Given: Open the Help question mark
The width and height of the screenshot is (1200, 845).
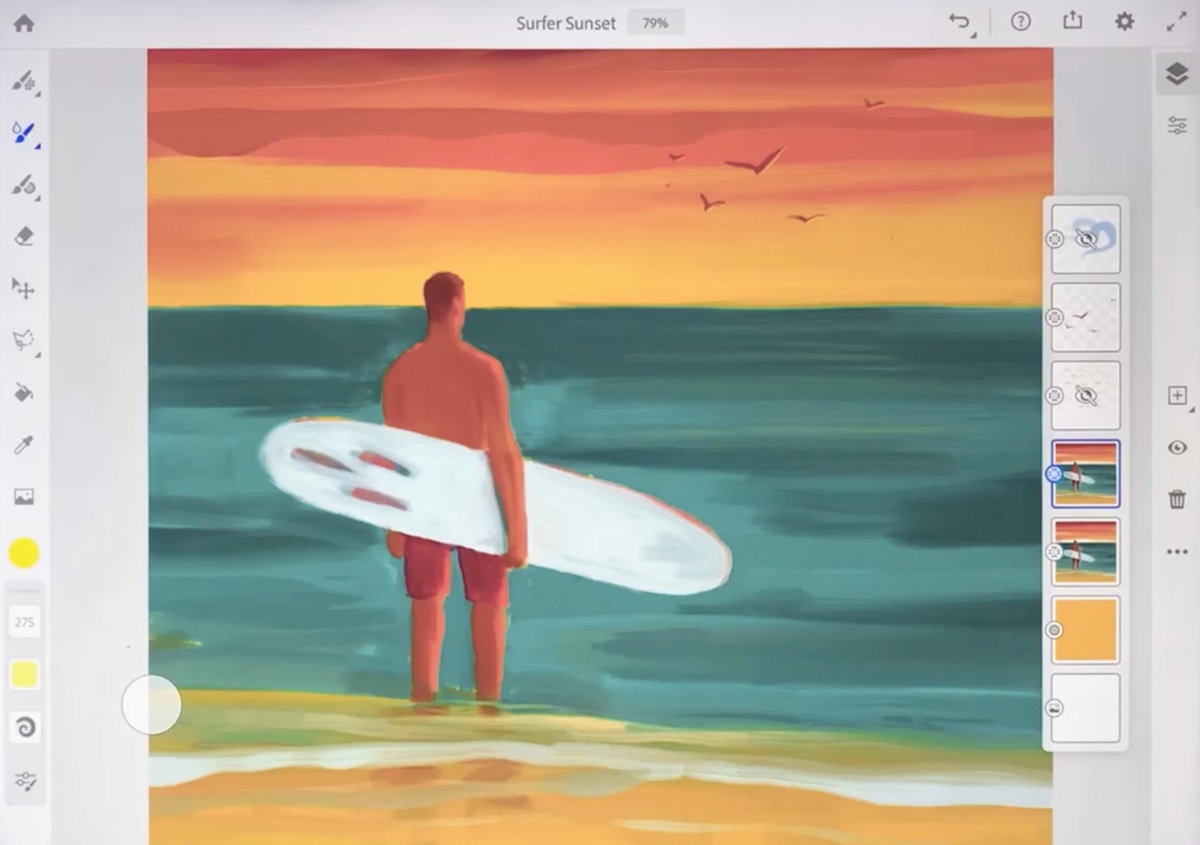Looking at the screenshot, I should [1020, 22].
